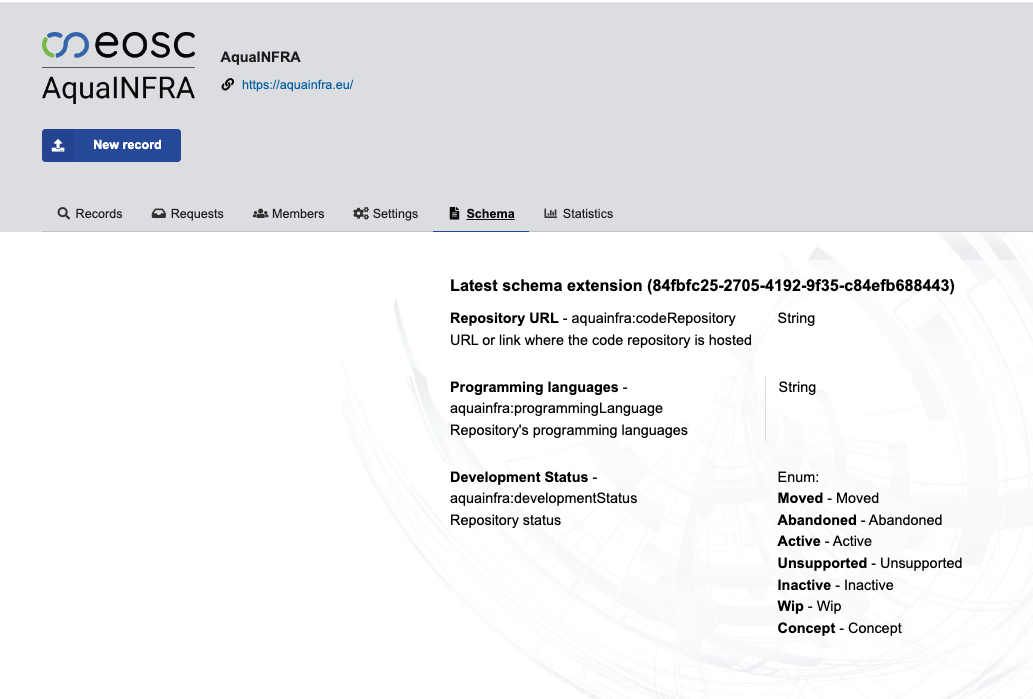This screenshot has width=1033, height=699.
Task: Click the 'Unsupported - Unsupported' enum value
Action: (x=870, y=563)
